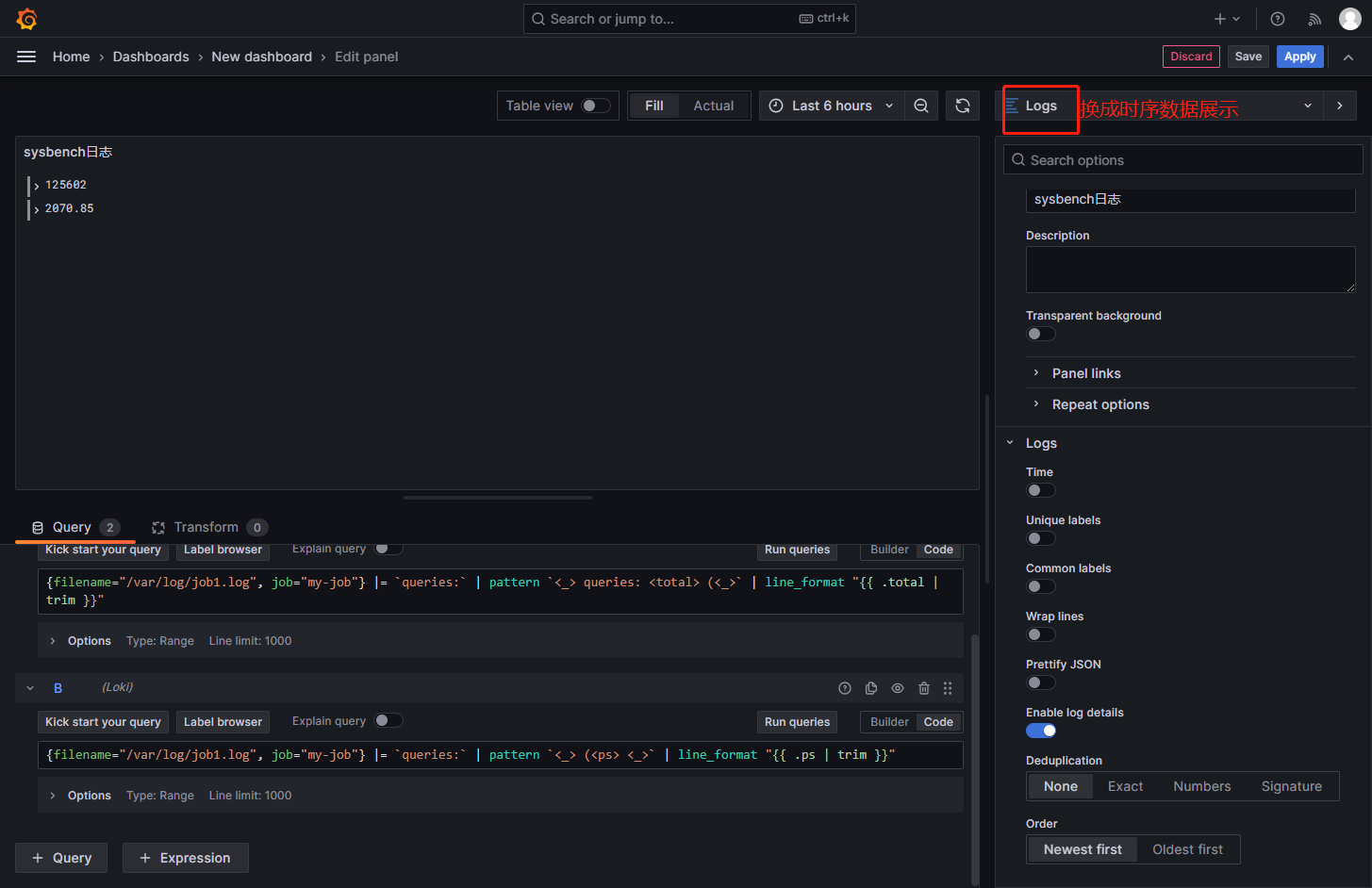Add a new Query
This screenshot has height=888, width=1372.
(61, 858)
